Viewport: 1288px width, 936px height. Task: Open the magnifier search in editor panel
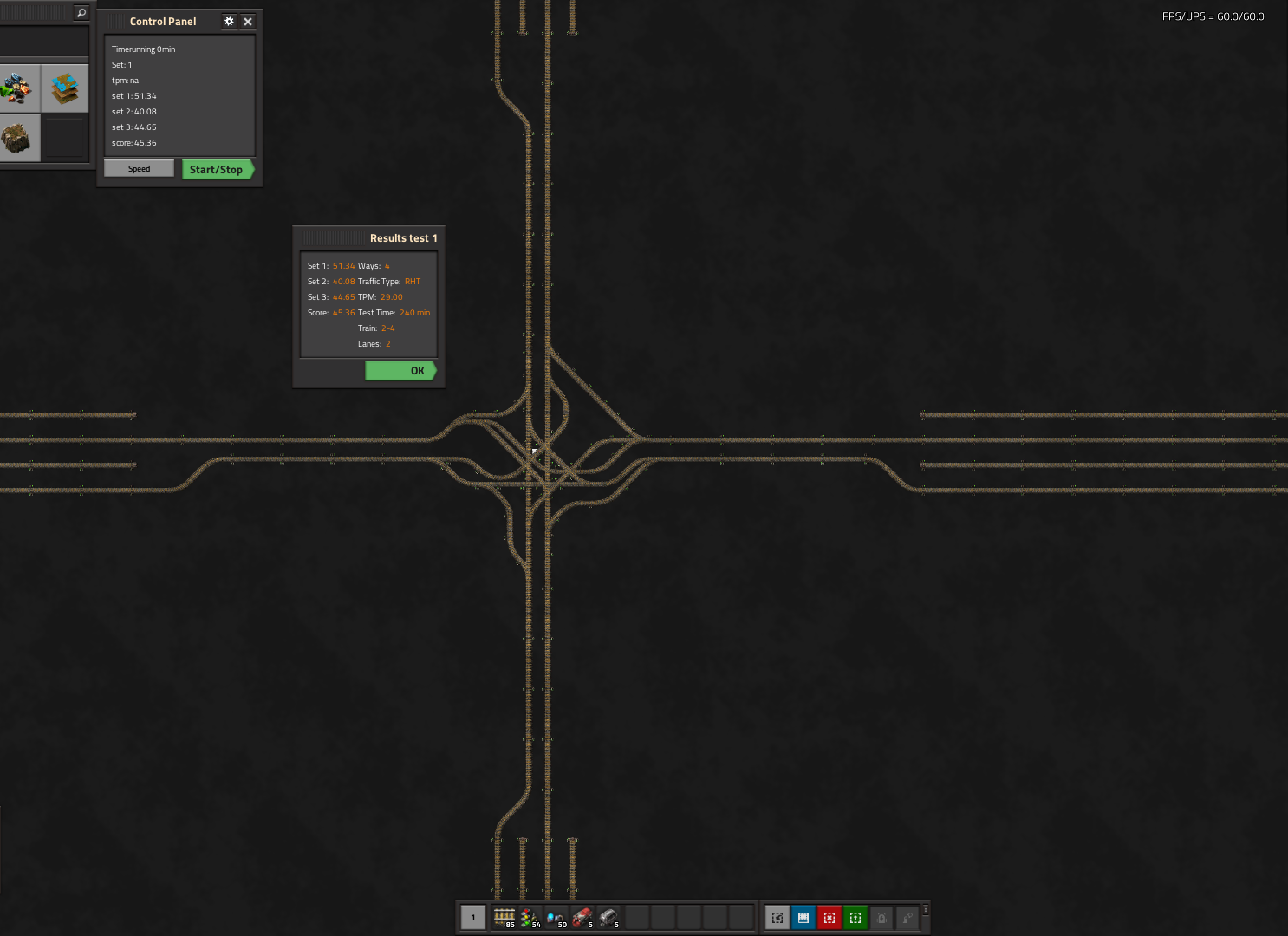pyautogui.click(x=81, y=13)
